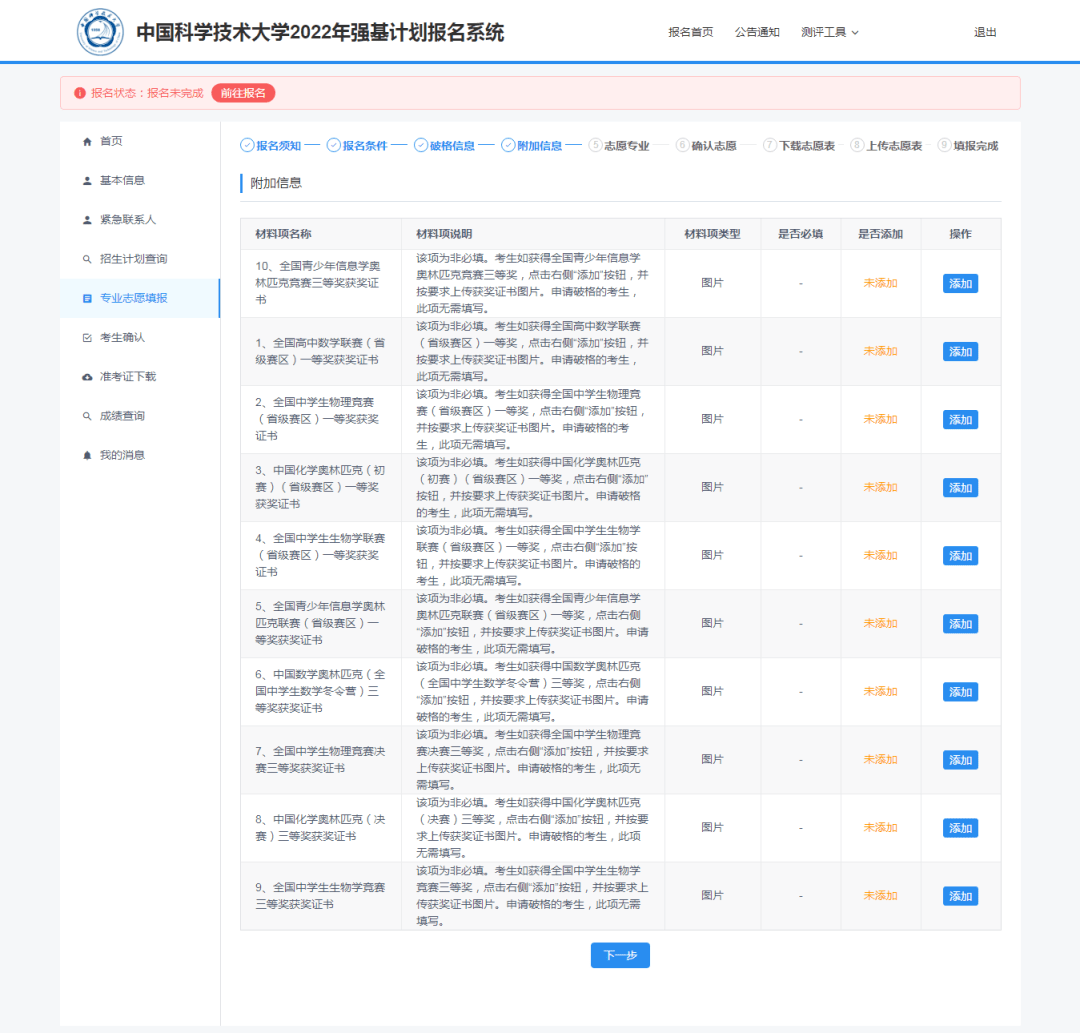Click the 退出 logout link

point(985,32)
